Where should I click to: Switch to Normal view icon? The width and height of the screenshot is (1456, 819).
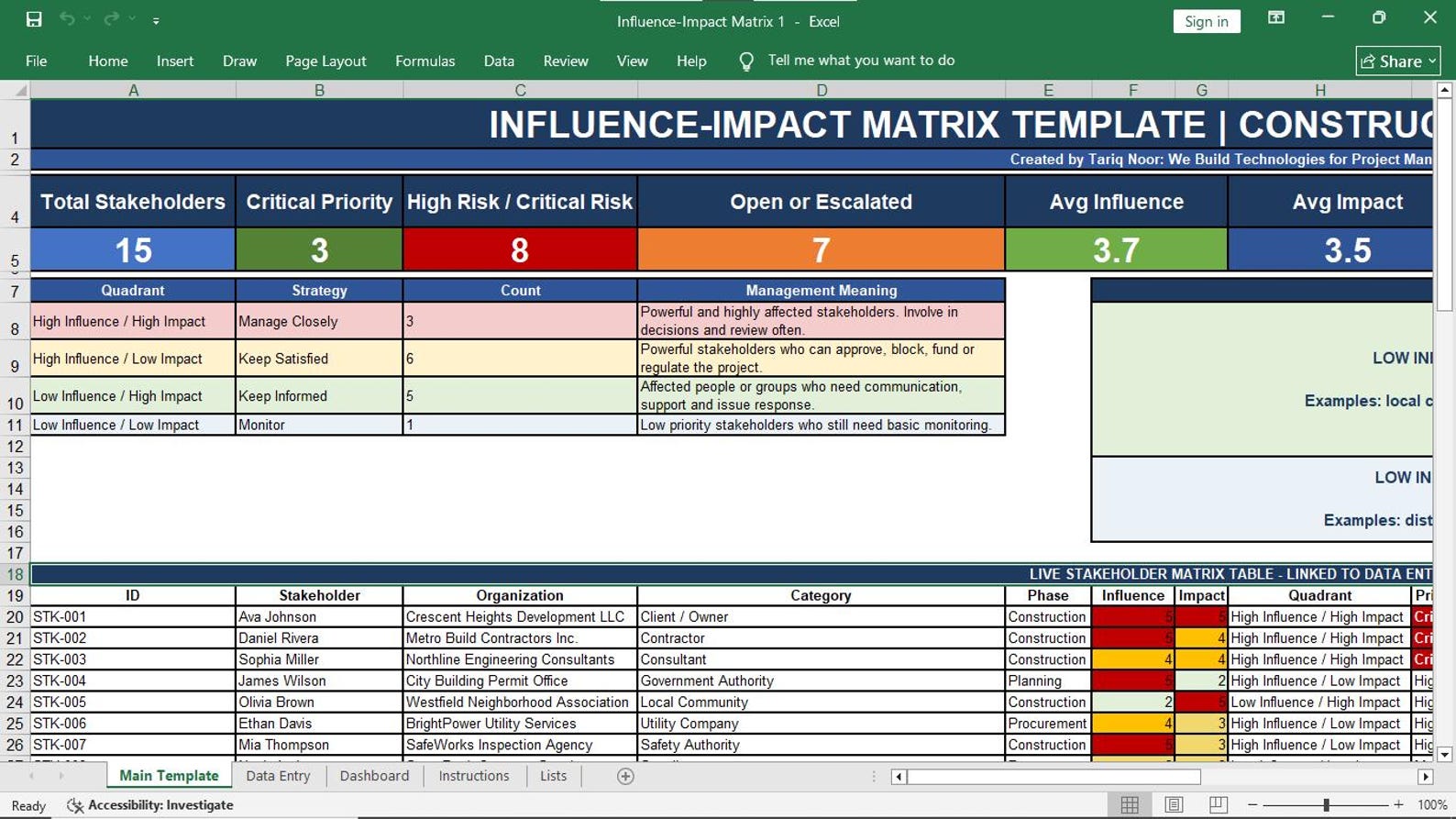tap(1130, 805)
